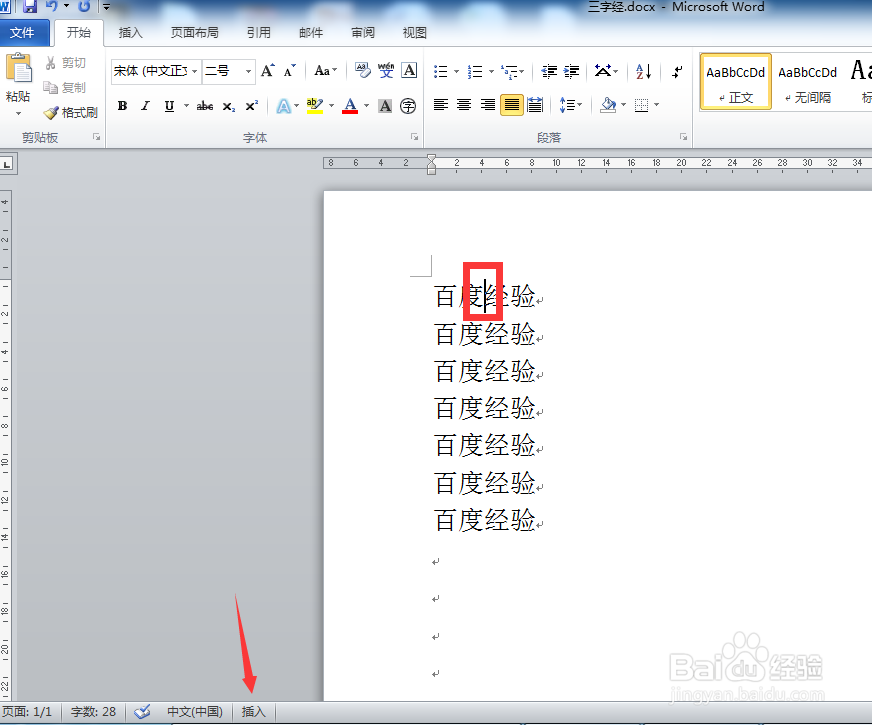Toggle Superscript formatting
Screen dimensions: 872x725
tap(251, 106)
